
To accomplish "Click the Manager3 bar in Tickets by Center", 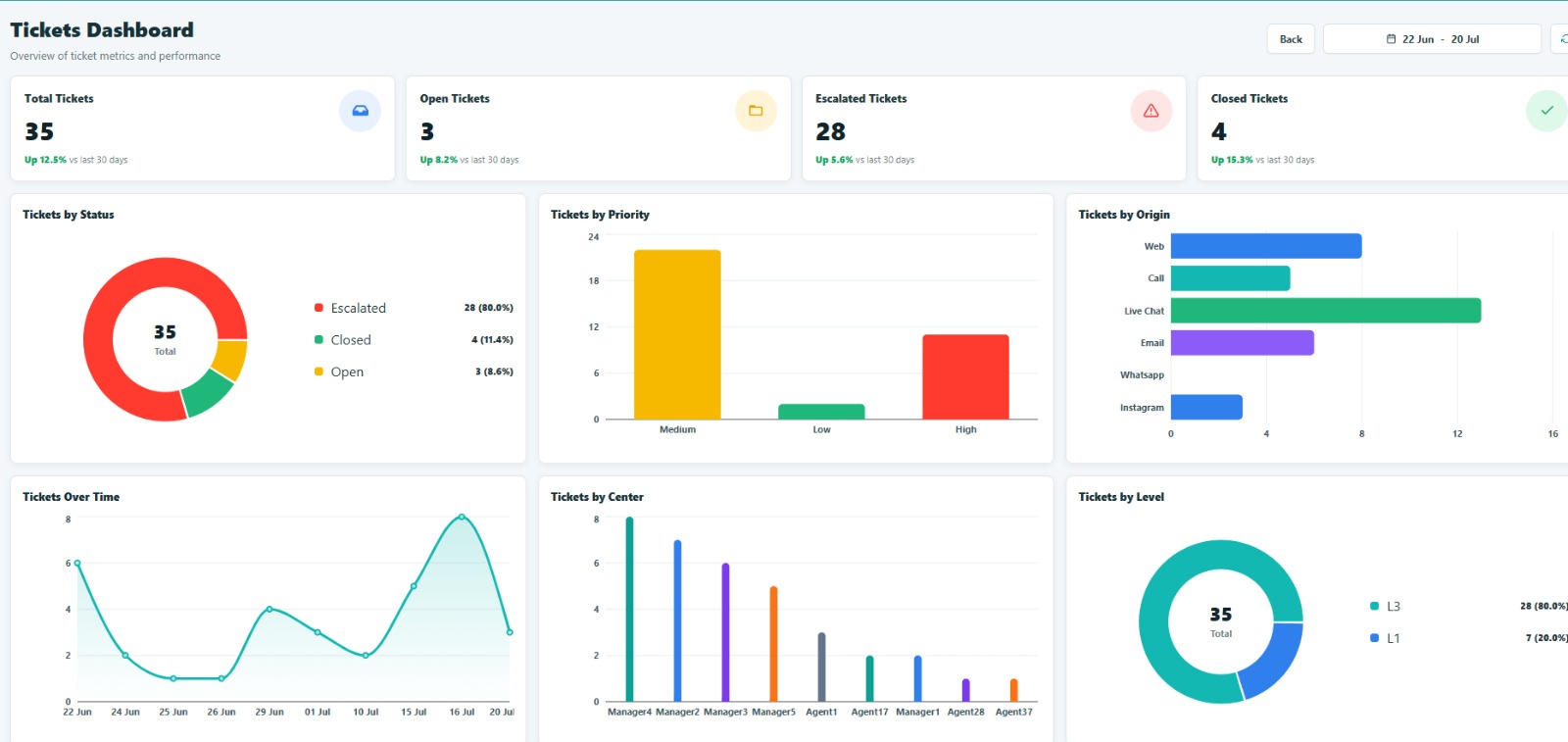I will pos(725,632).
